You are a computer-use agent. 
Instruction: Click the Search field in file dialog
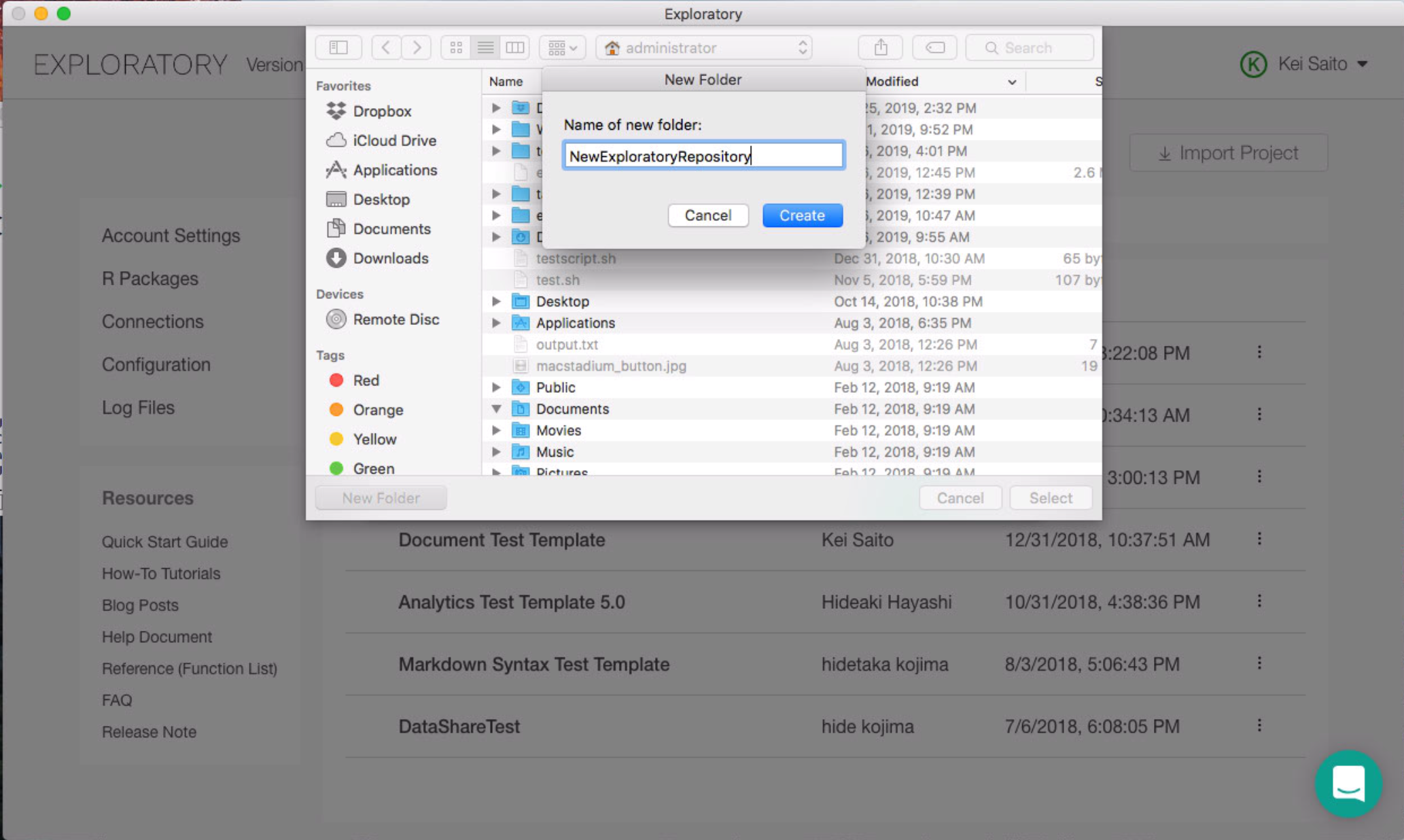coord(1030,48)
